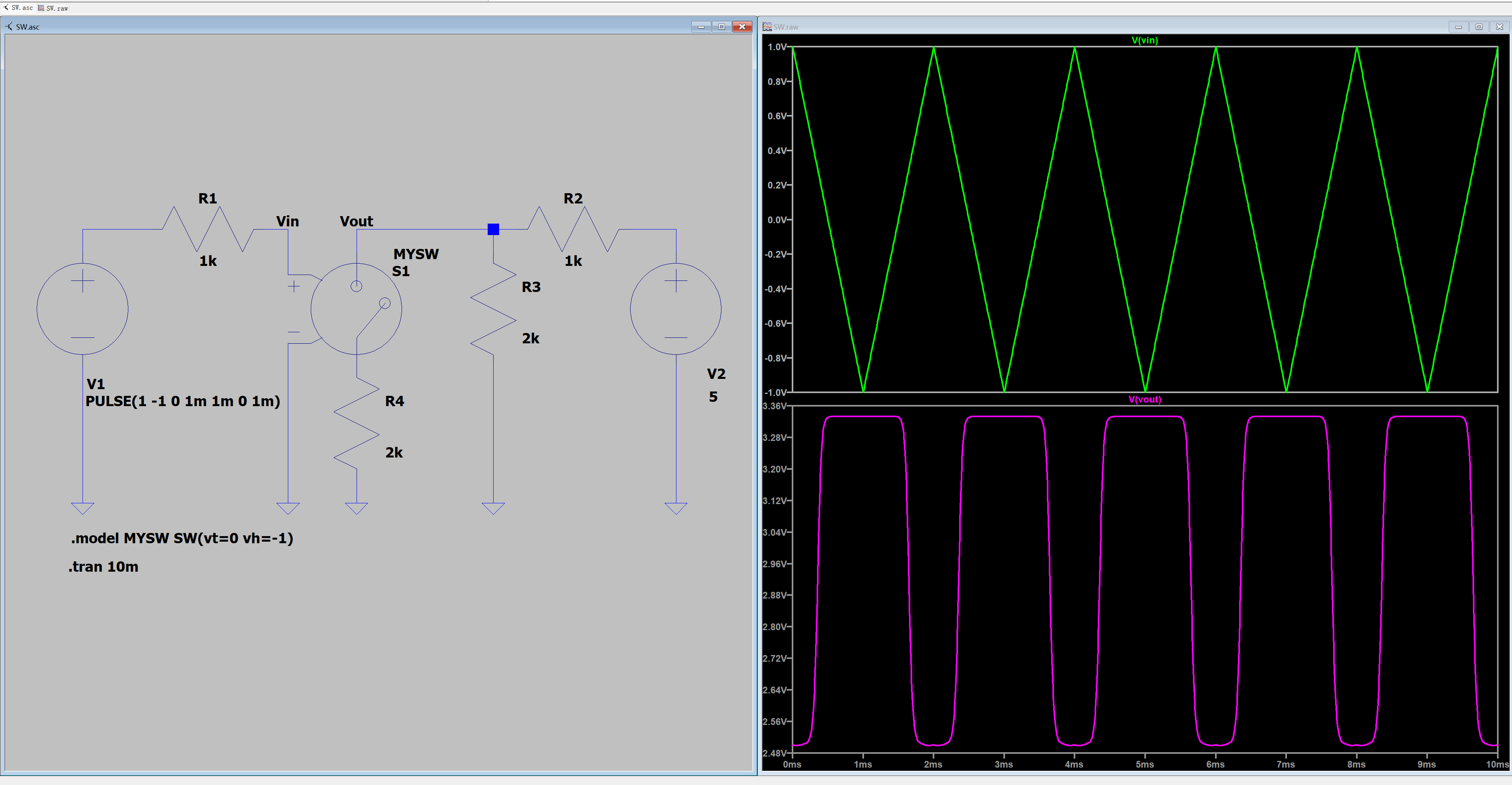Select the S1 switch symbol

356,308
